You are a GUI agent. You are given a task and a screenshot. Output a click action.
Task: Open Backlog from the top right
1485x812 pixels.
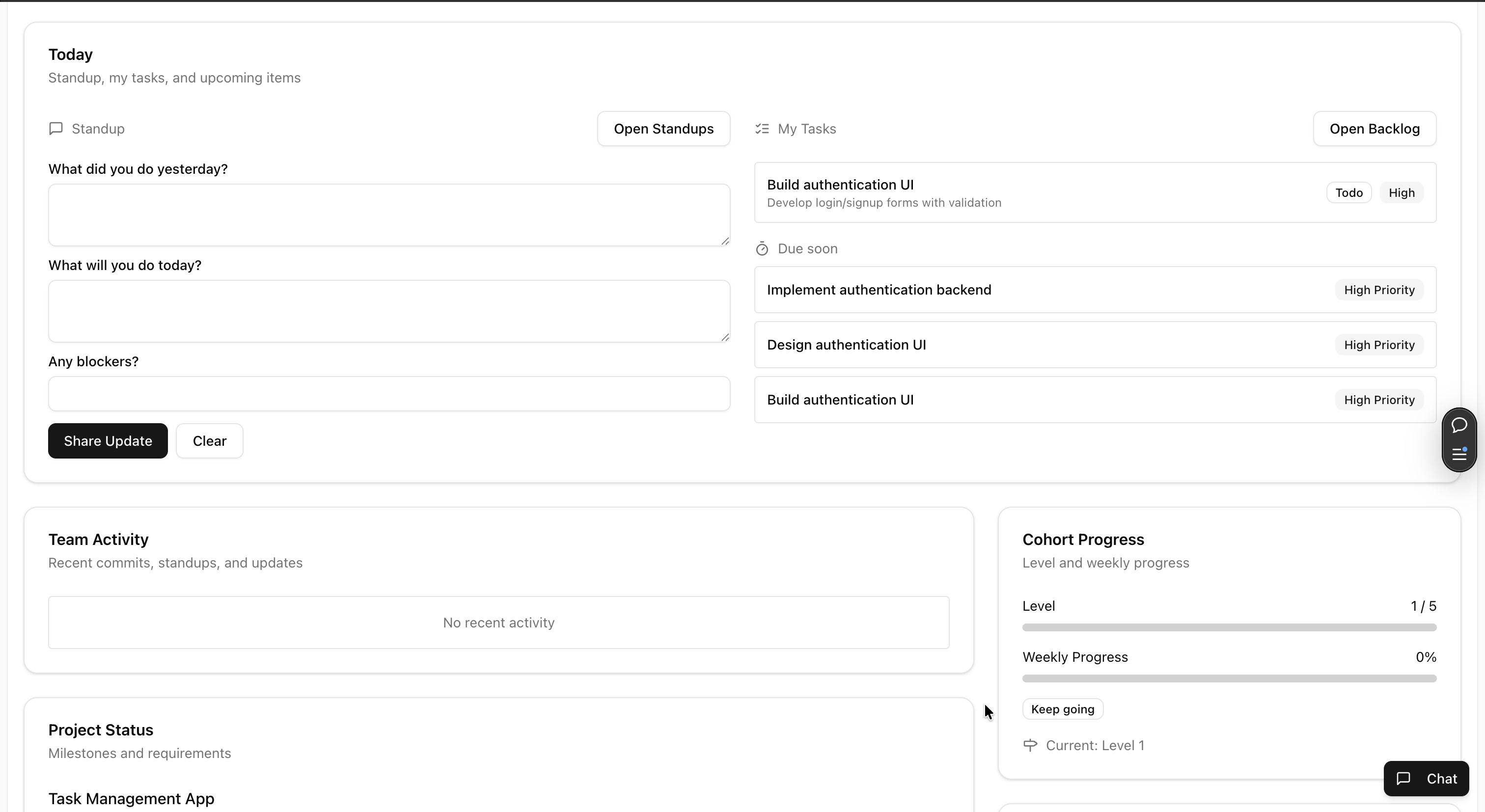pos(1375,129)
